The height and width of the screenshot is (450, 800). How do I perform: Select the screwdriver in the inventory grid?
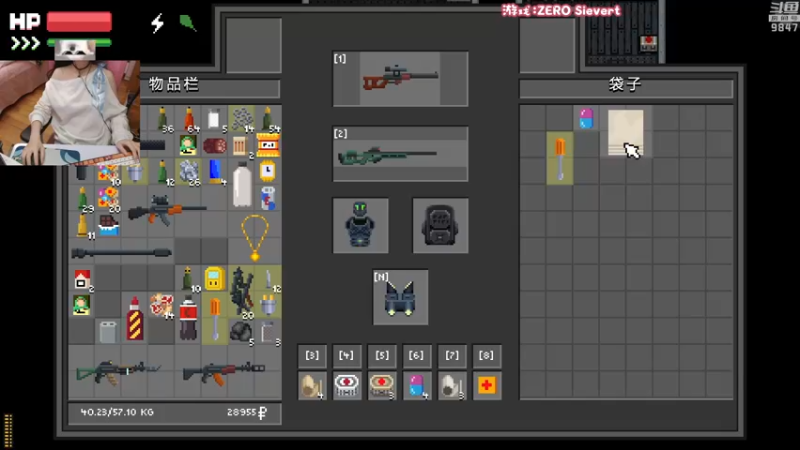(215, 318)
